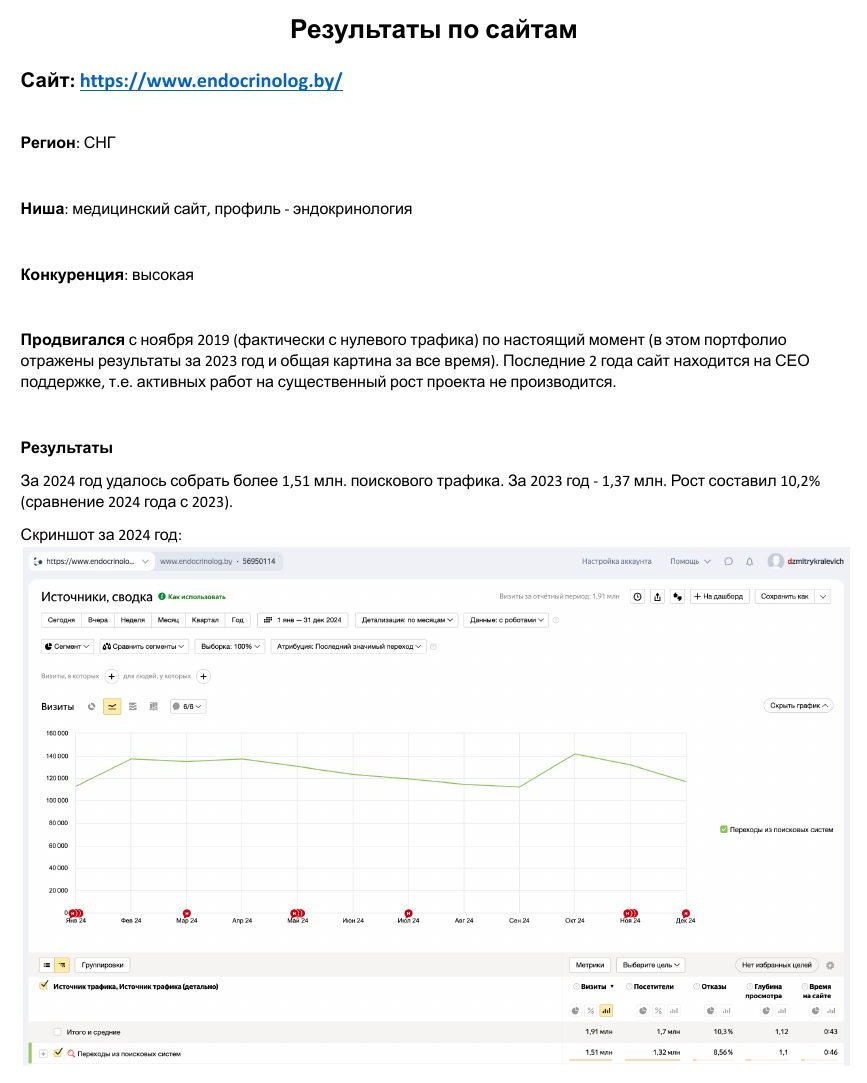867x1083 pixels.
Task: Open the notifications bell icon
Action: (749, 562)
